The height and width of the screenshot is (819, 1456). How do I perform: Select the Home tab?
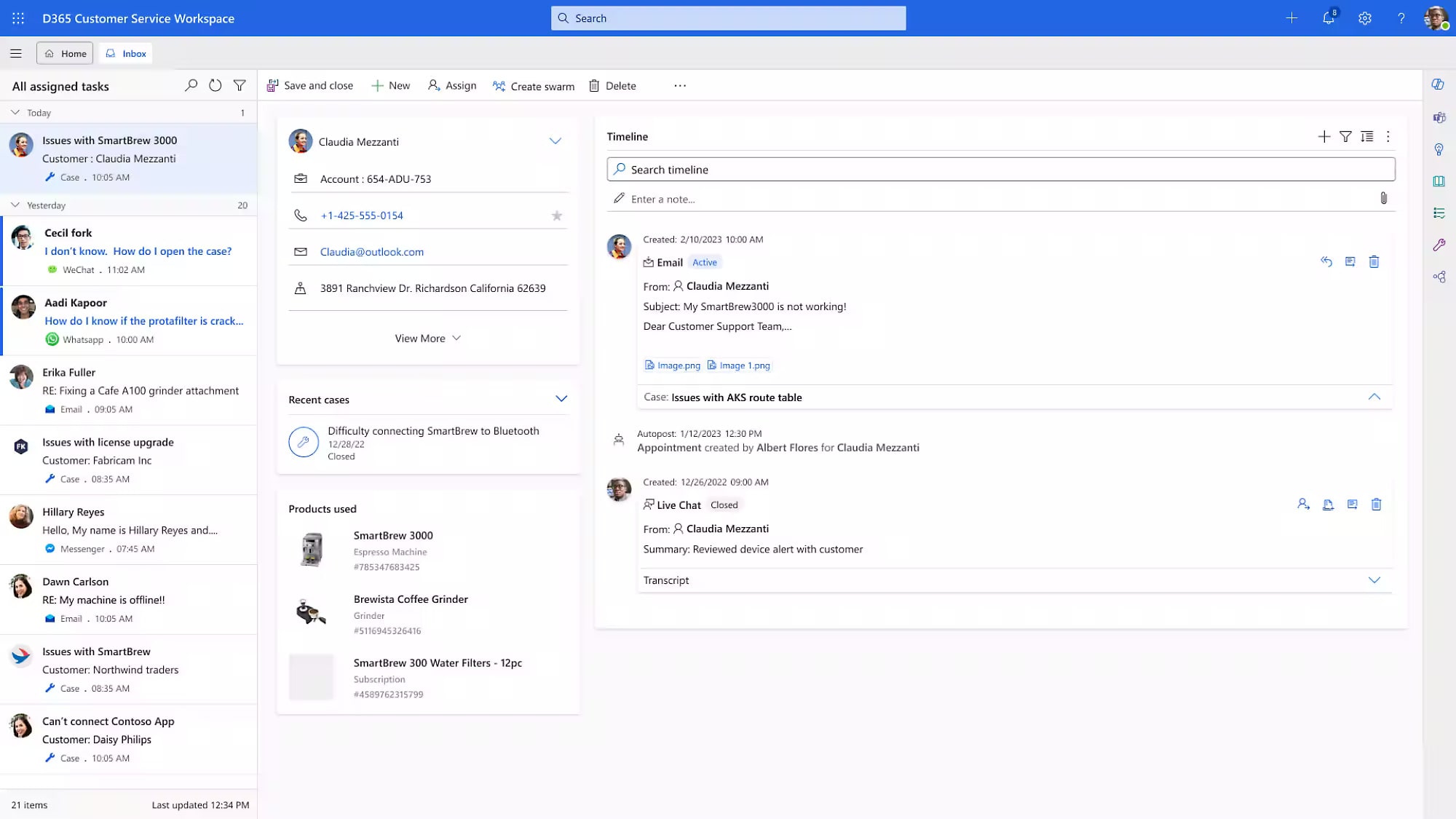click(65, 53)
